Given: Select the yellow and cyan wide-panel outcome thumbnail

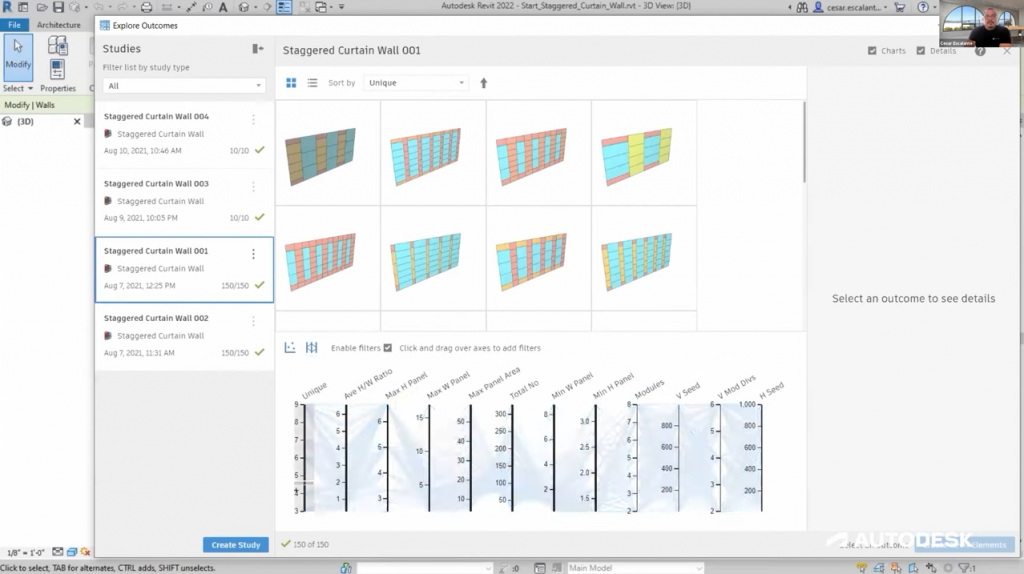Looking at the screenshot, I should (637, 157).
